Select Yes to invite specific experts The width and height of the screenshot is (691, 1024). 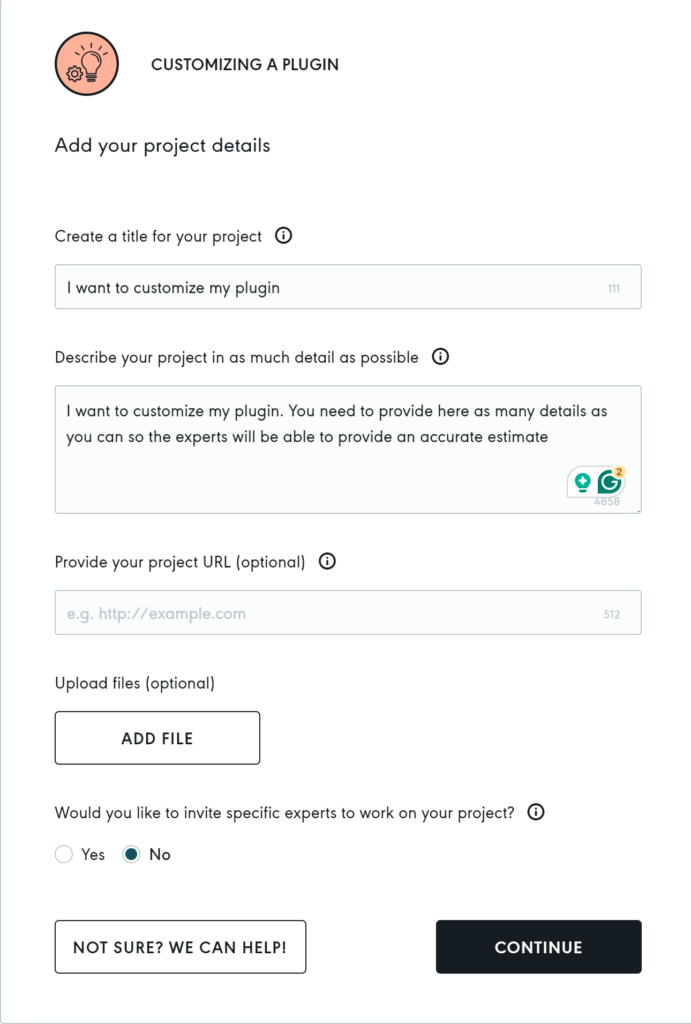click(63, 854)
